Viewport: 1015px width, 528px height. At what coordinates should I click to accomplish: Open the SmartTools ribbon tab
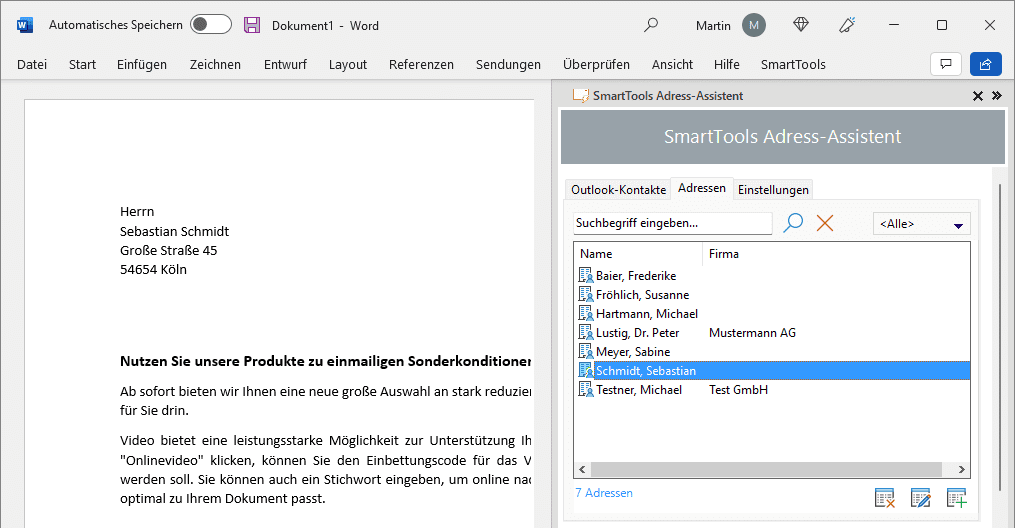tap(793, 64)
